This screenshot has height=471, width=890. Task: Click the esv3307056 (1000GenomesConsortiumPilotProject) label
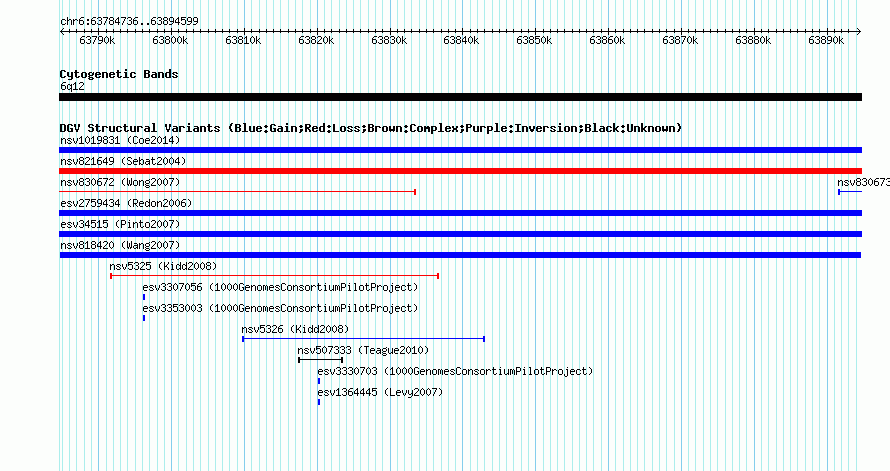[x=280, y=287]
